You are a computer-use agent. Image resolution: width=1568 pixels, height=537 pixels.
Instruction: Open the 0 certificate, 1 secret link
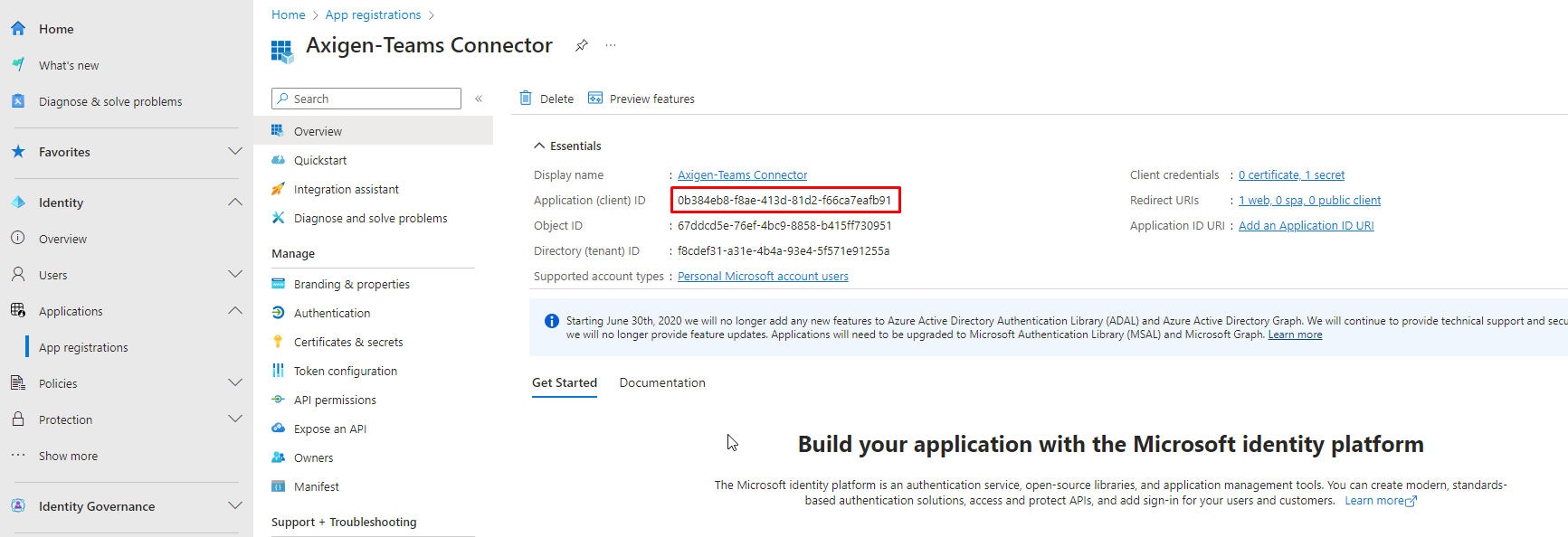pos(1291,175)
